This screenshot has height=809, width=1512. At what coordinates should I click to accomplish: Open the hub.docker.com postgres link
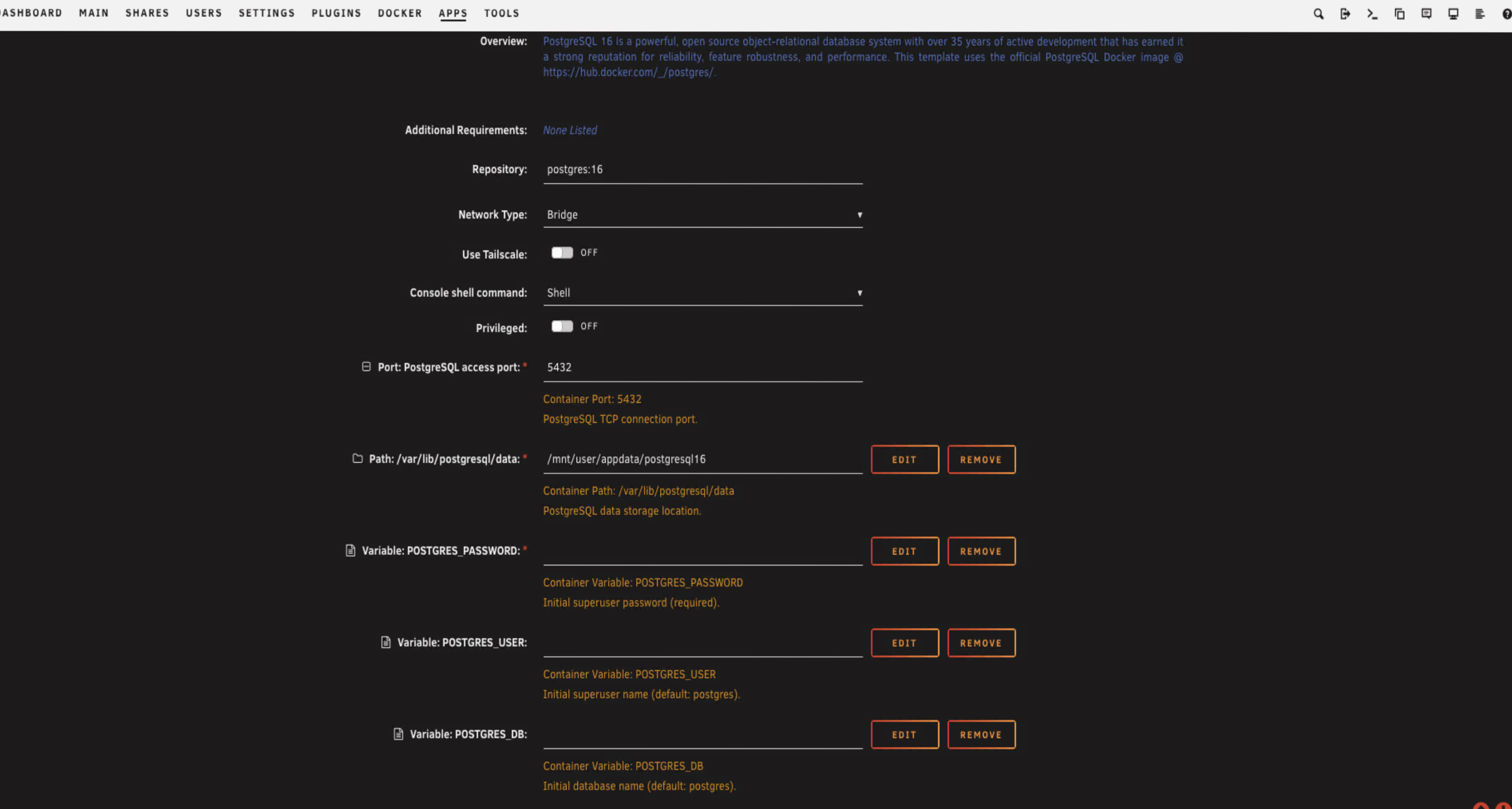click(x=628, y=72)
